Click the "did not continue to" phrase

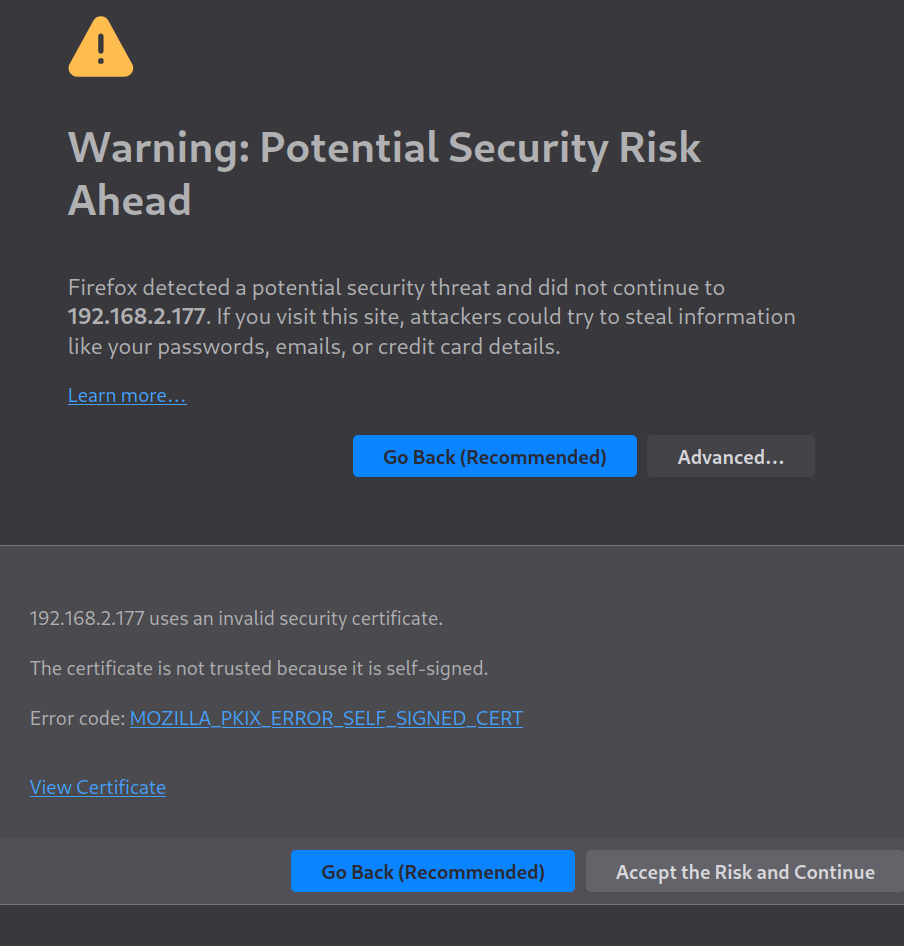[631, 288]
